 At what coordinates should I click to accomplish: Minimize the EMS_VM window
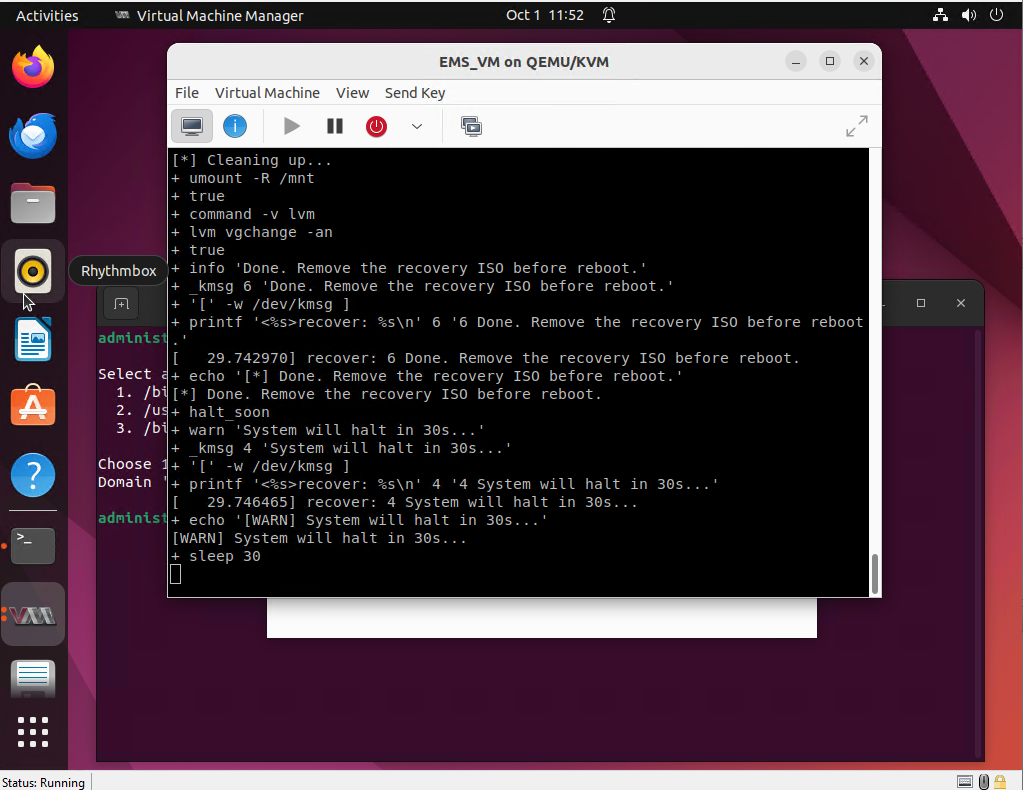[x=795, y=61]
